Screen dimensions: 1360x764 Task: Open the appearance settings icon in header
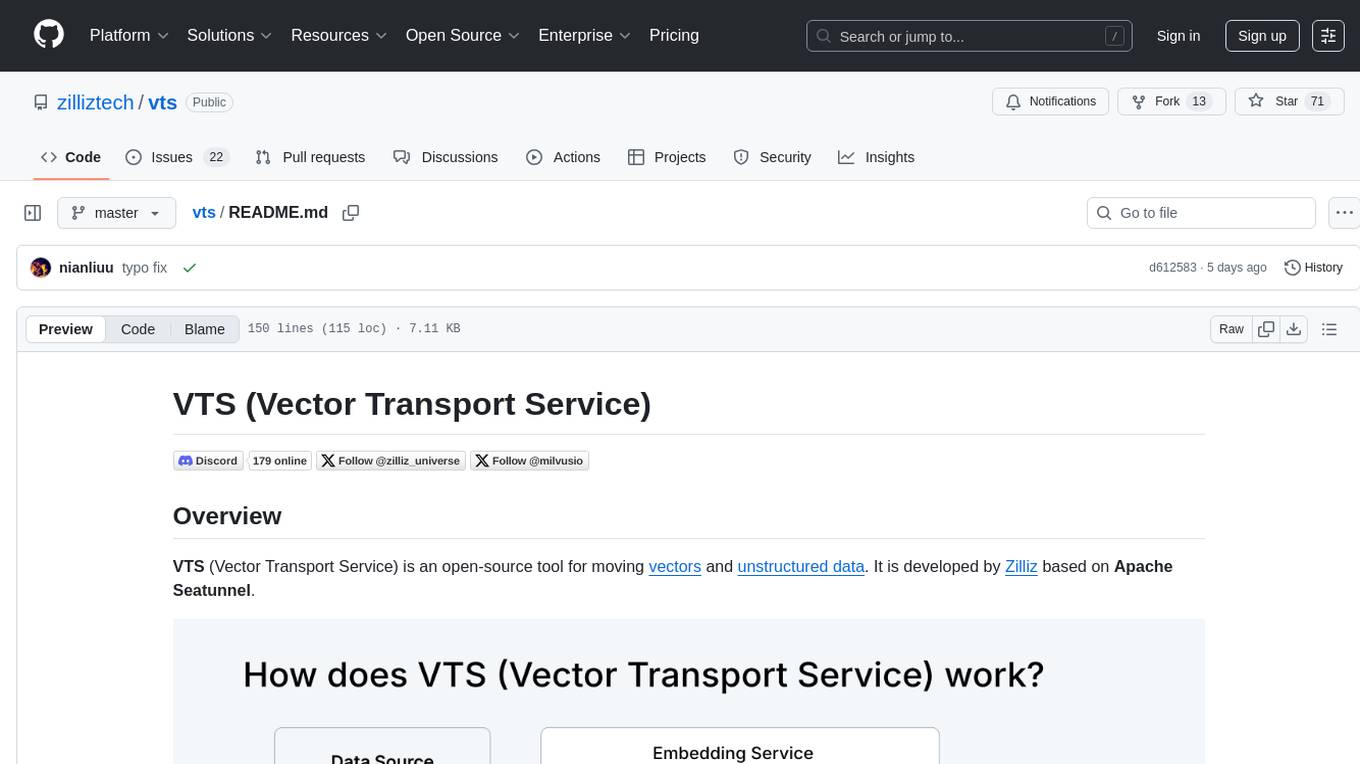pos(1328,36)
